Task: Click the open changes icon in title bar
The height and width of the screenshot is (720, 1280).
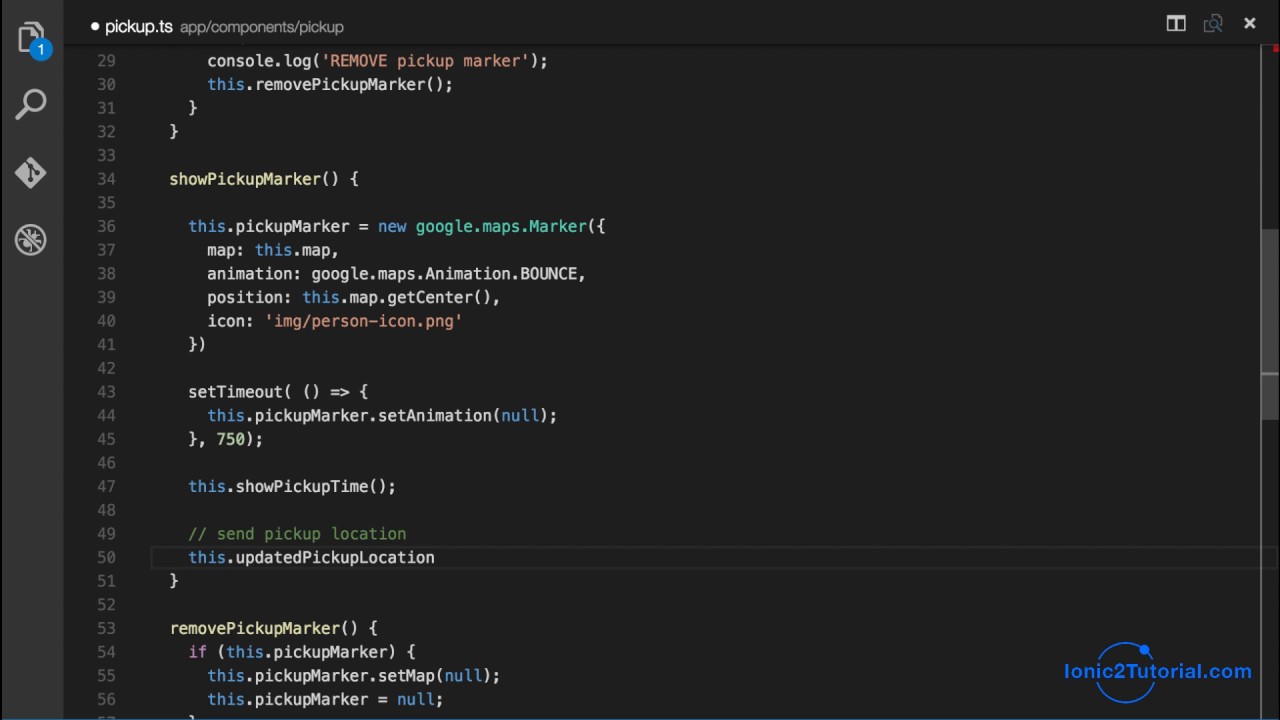Action: pos(1213,23)
